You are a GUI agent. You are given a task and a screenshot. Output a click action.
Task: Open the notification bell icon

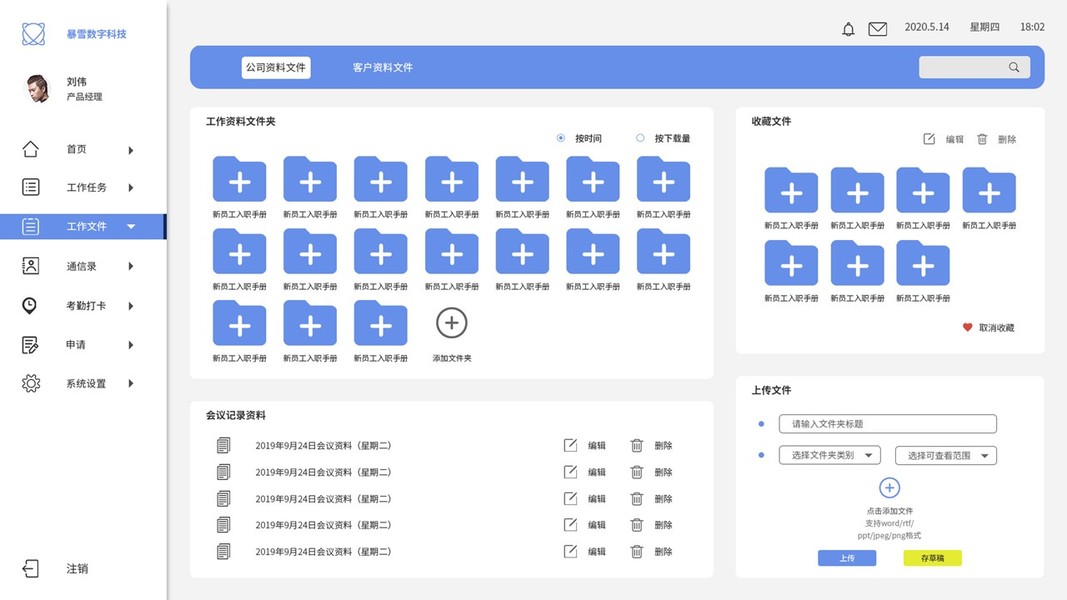coord(848,29)
